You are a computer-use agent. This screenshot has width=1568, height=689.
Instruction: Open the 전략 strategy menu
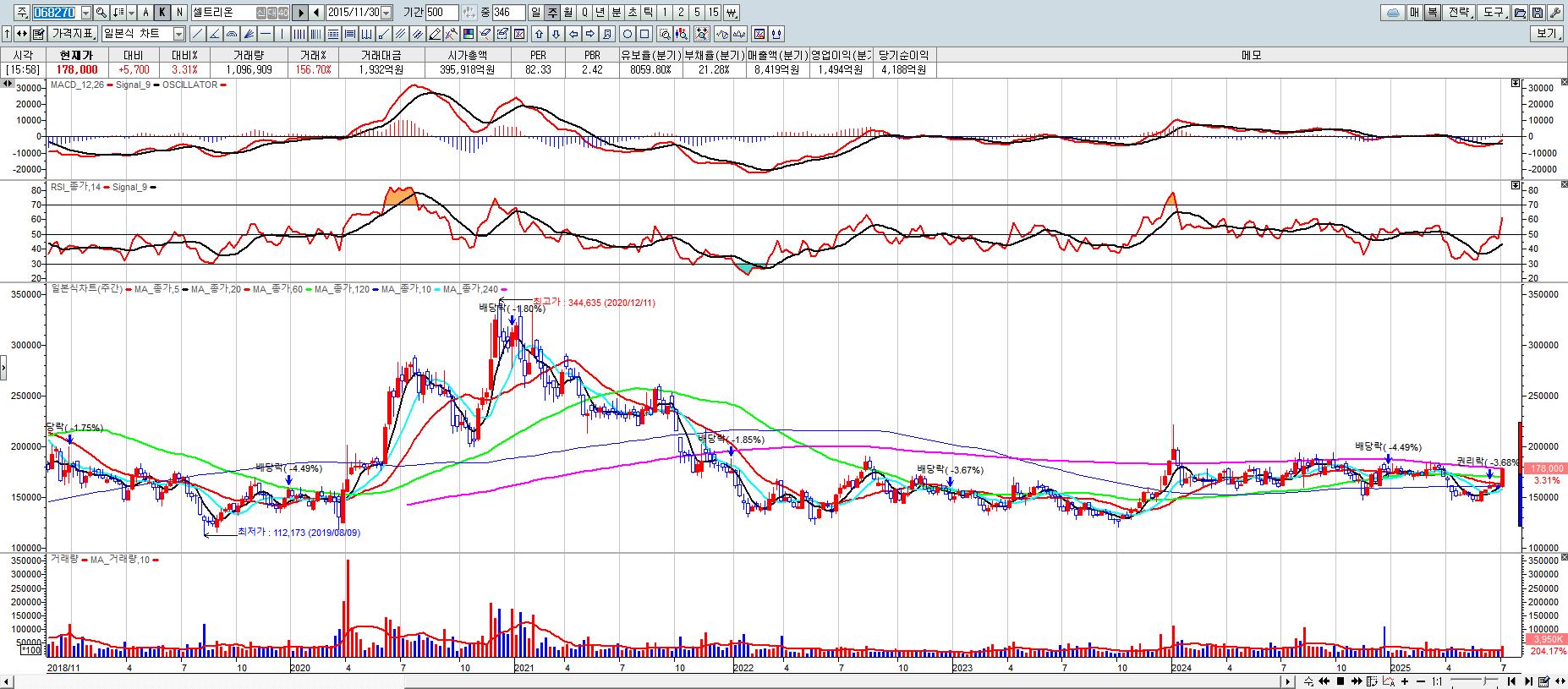[x=1459, y=13]
